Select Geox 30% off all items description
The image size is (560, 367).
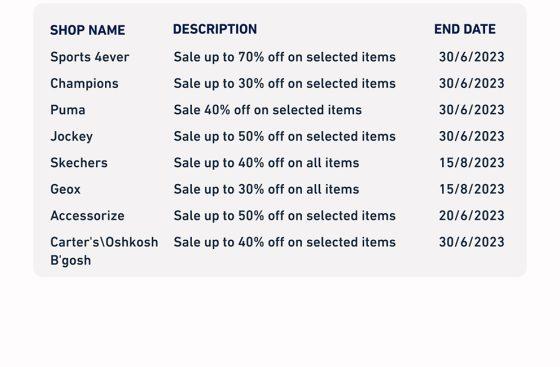pos(266,189)
